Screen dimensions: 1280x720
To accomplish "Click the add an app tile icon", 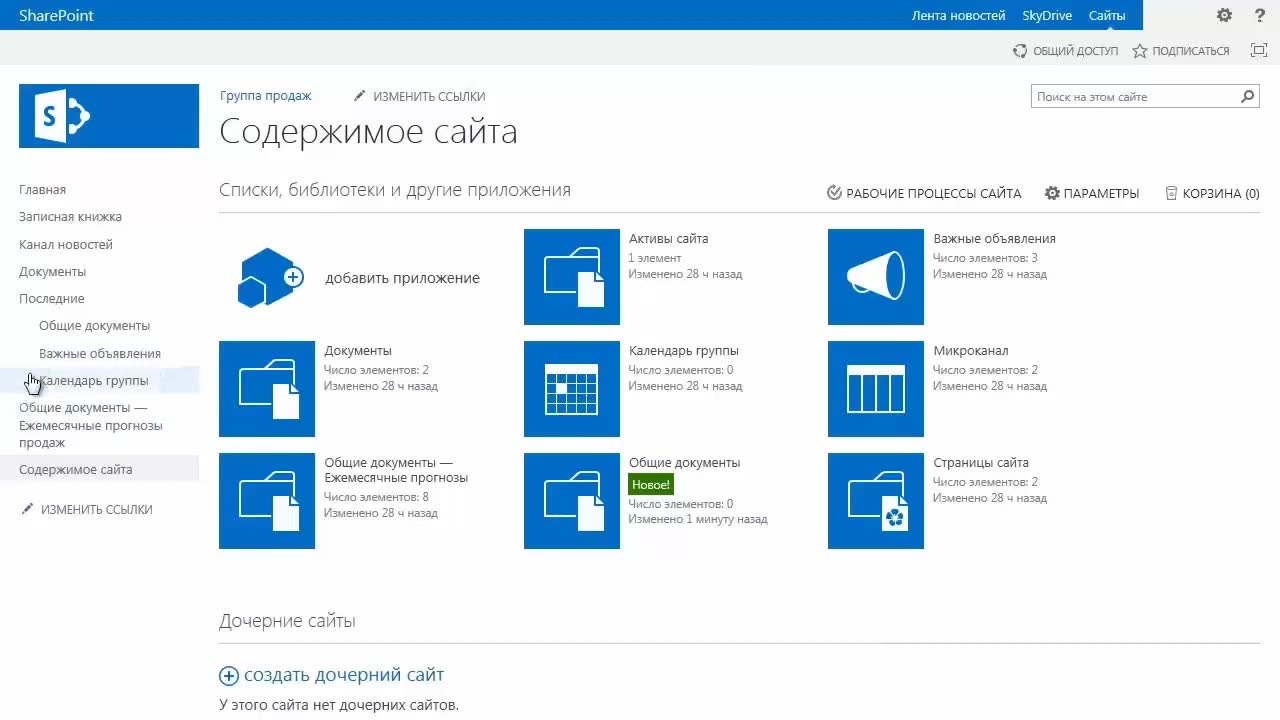I will click(270, 277).
